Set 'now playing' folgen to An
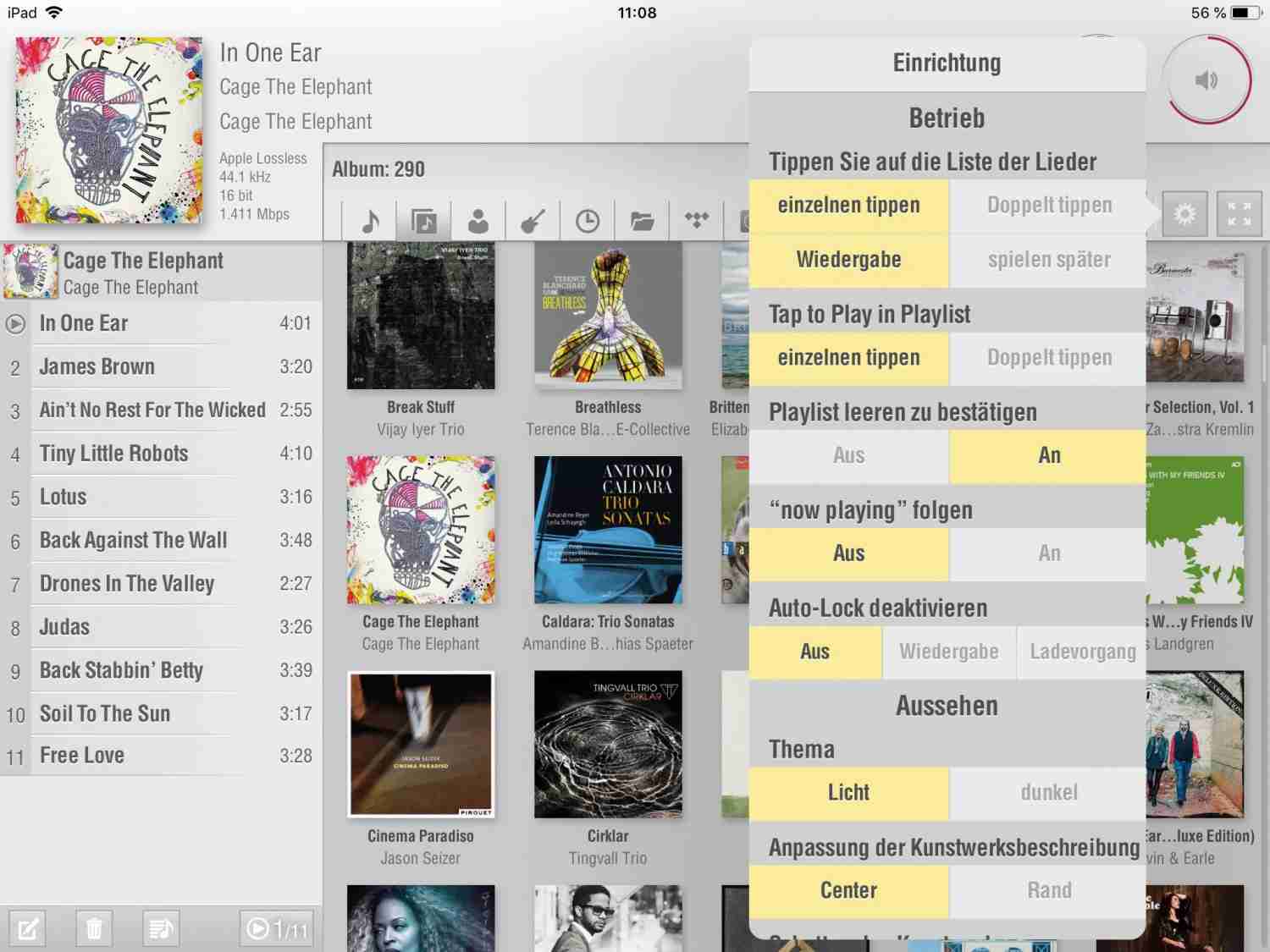This screenshot has height=952, width=1270. tap(1048, 554)
